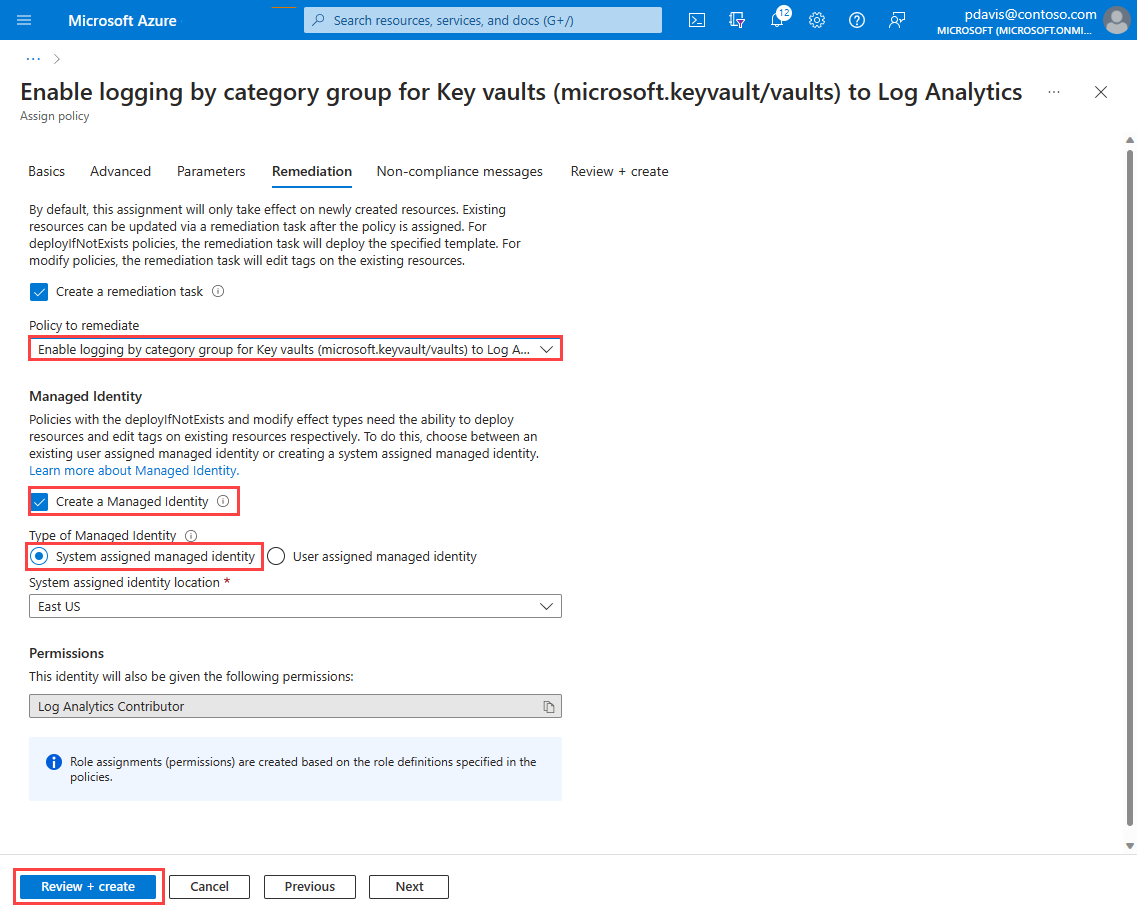1137x919 pixels.
Task: Click the Search resources, services, and docs box
Action: (483, 20)
